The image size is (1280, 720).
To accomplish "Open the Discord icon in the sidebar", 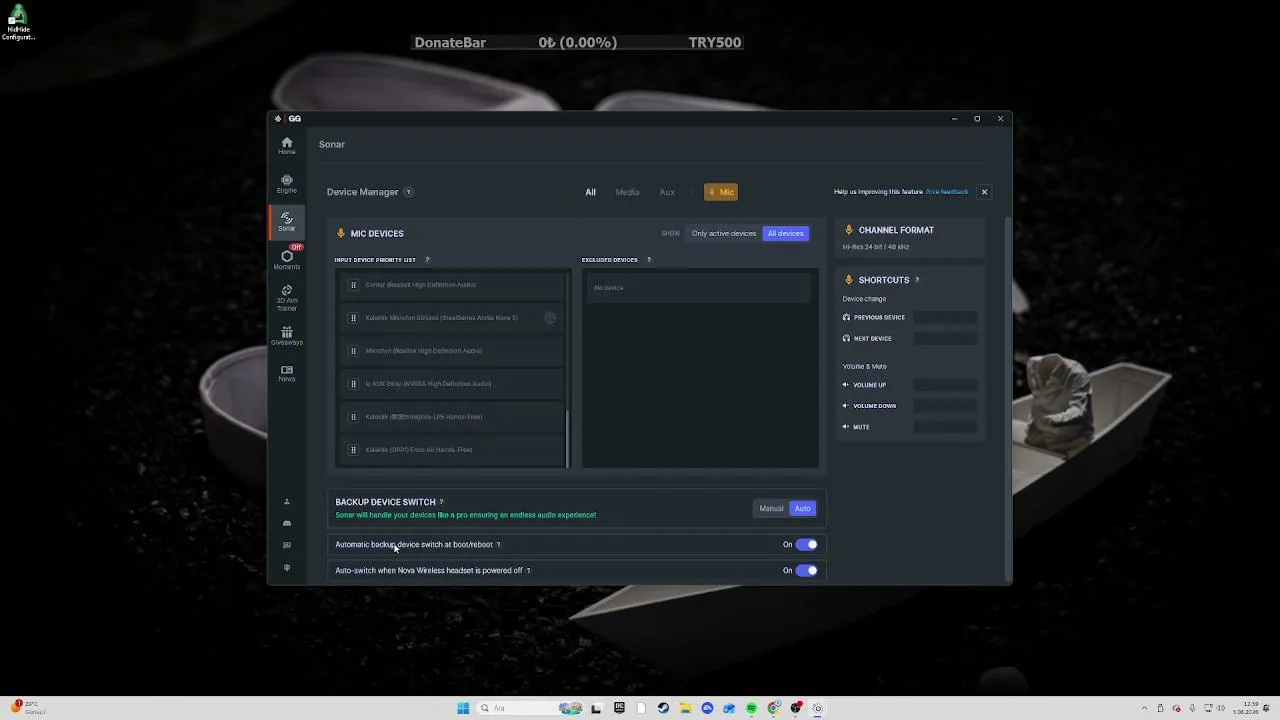I will point(287,523).
